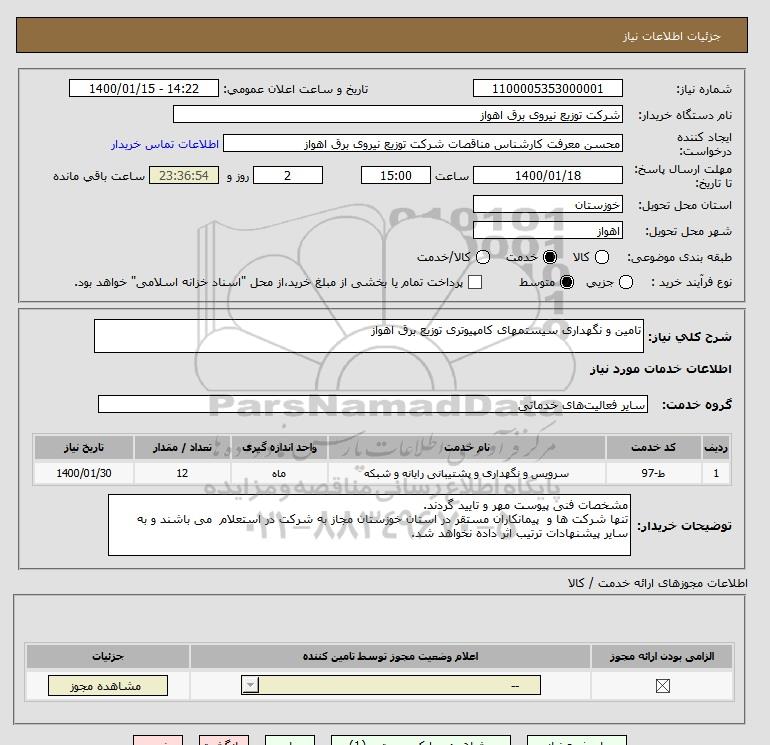Click the نام خدمت column header
The height and width of the screenshot is (745, 770).
point(467,447)
